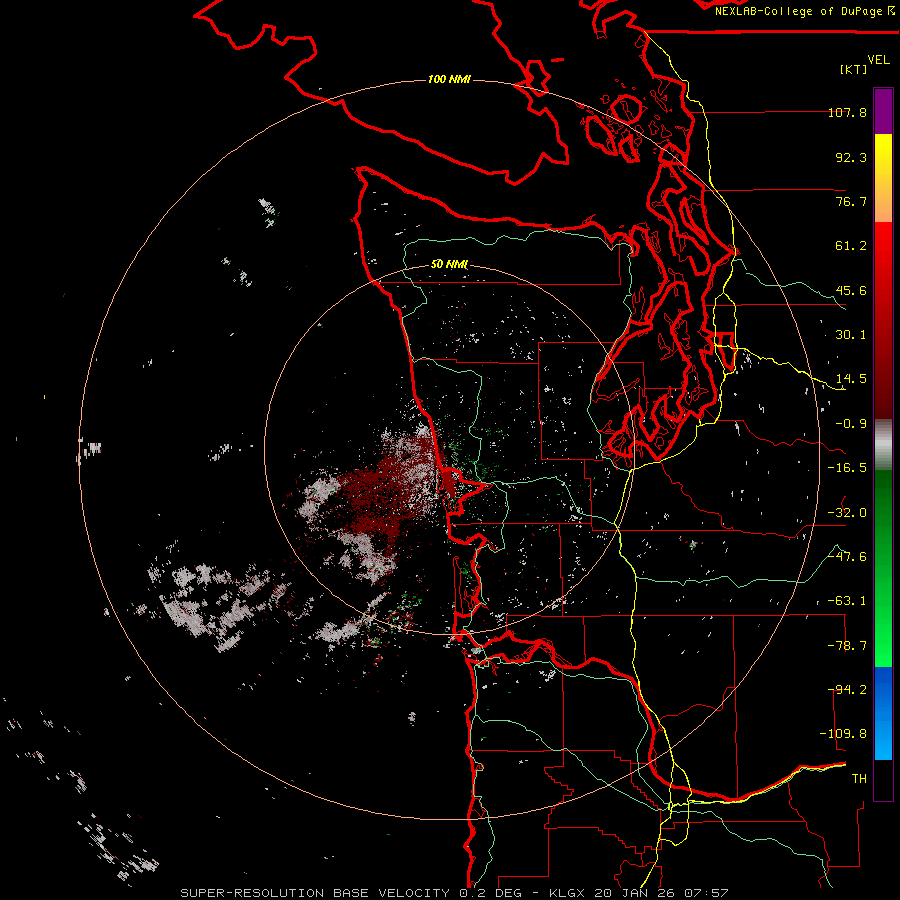Screen dimensions: 900x900
Task: Pick the purple segment of velocity colorbar
Action: click(883, 111)
